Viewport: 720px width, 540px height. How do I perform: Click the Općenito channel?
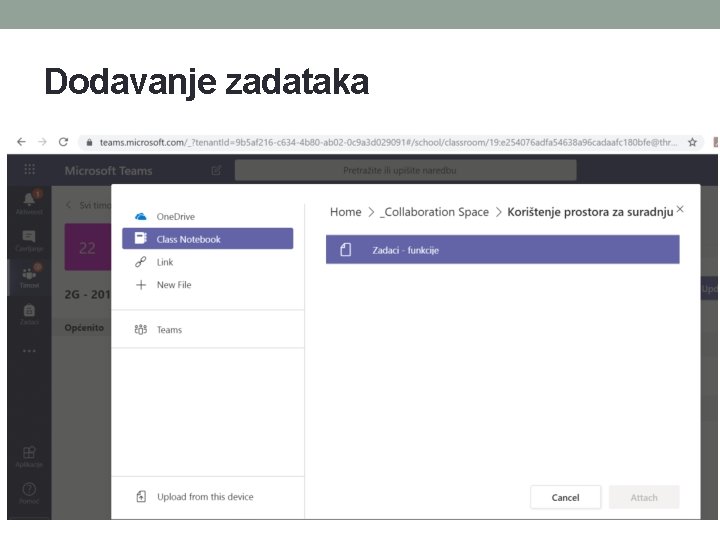[x=84, y=327]
